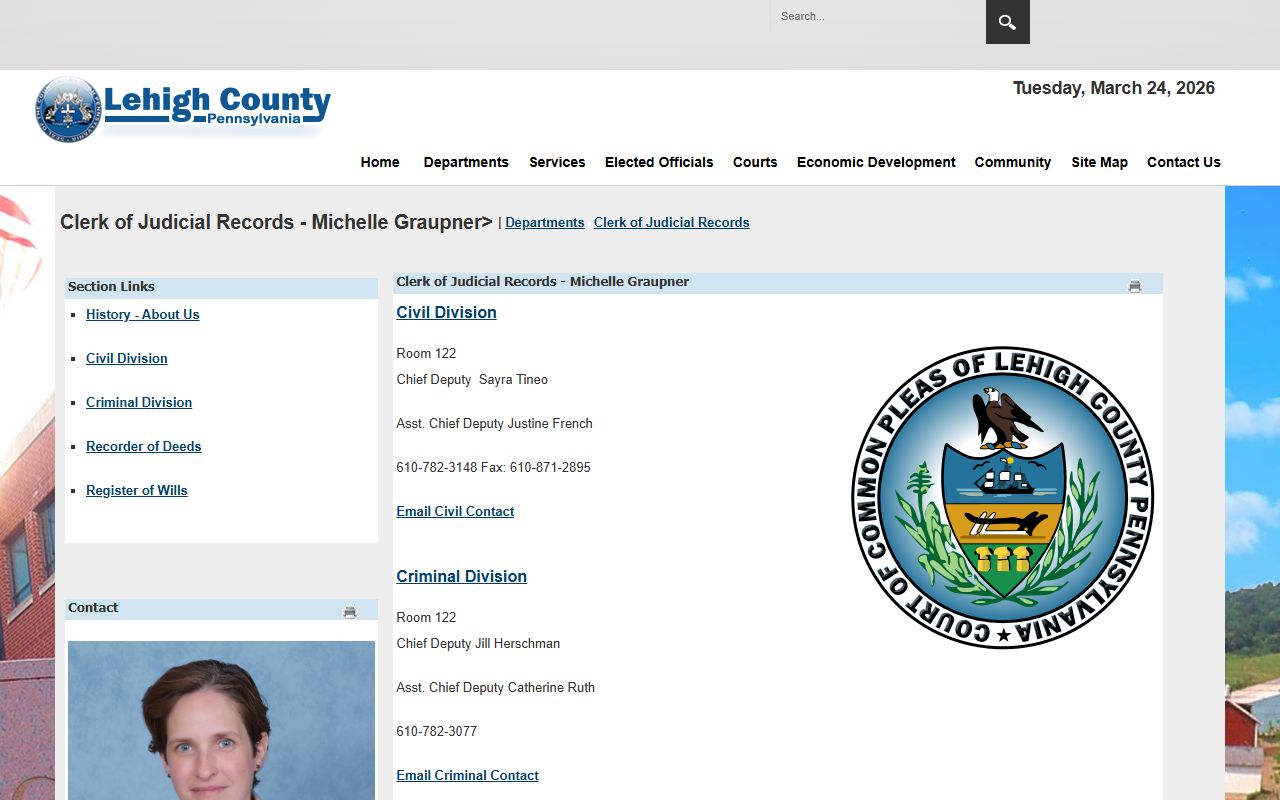Click text Chief Deputy Sayra Tineo
1280x800 pixels.
[x=472, y=379]
